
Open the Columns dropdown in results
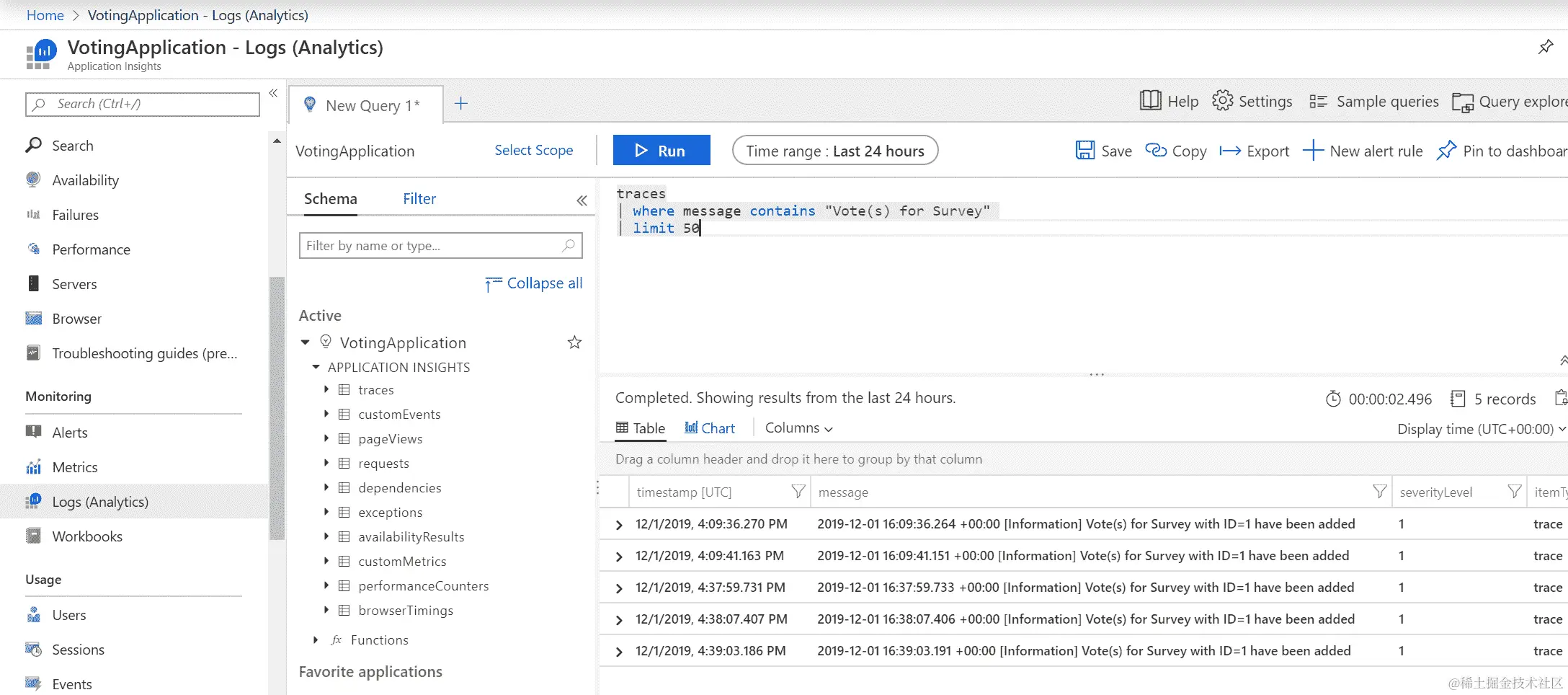[x=798, y=428]
